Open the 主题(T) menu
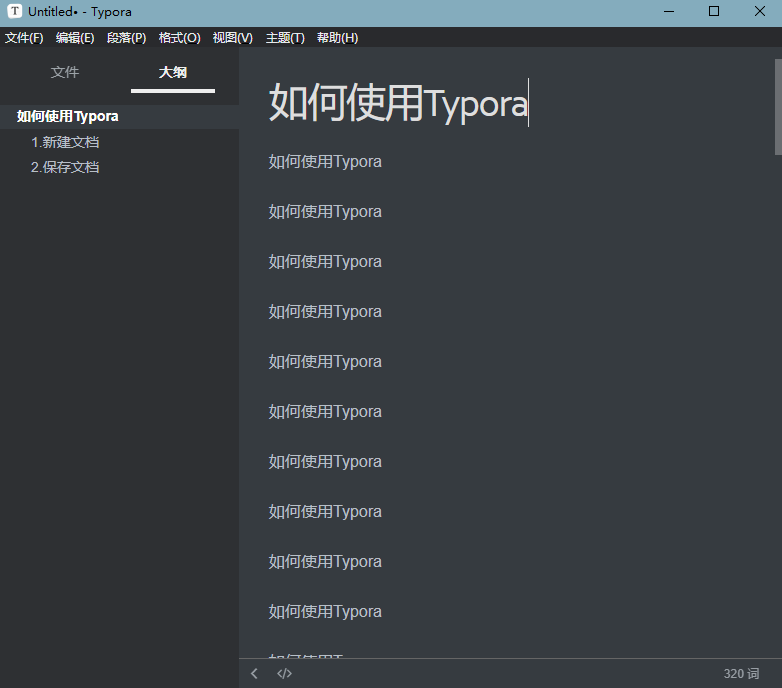 click(x=285, y=38)
